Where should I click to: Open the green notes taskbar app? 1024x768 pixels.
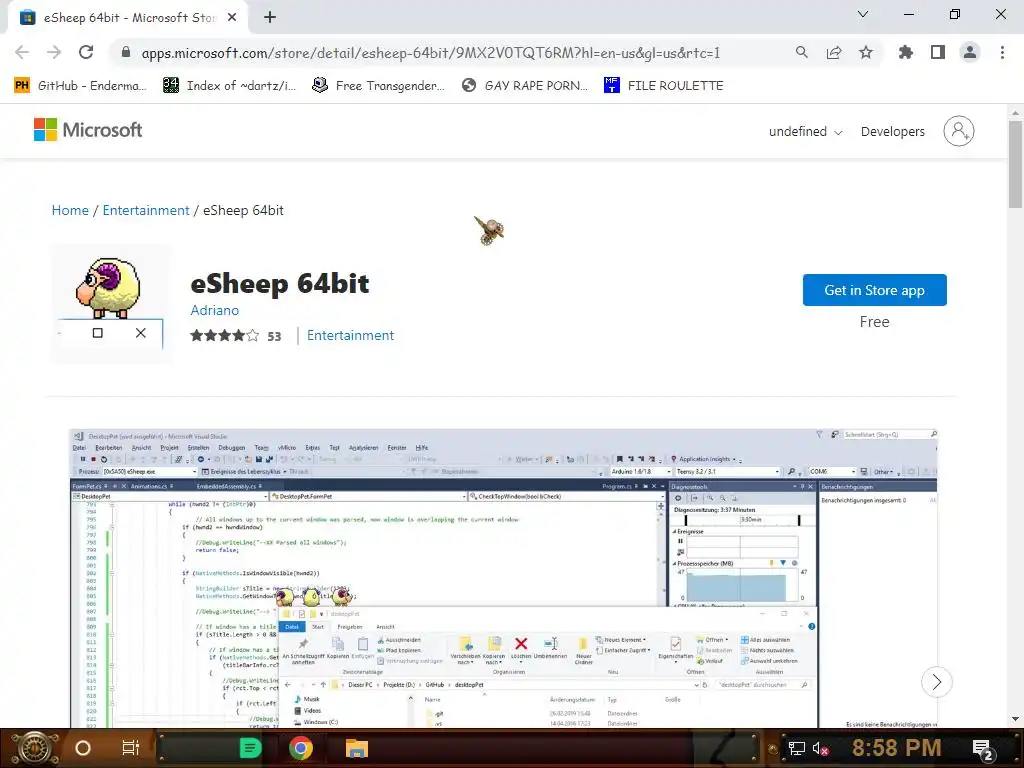click(x=249, y=748)
